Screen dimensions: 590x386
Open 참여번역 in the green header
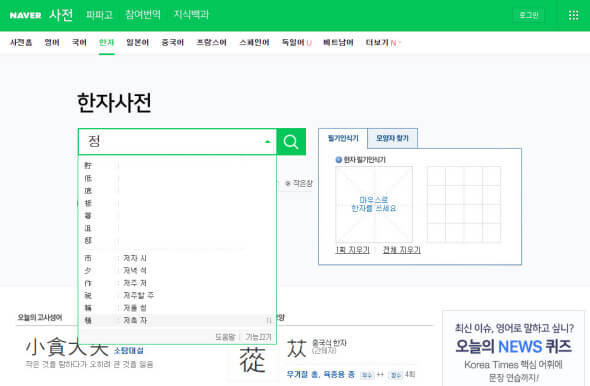pos(143,15)
